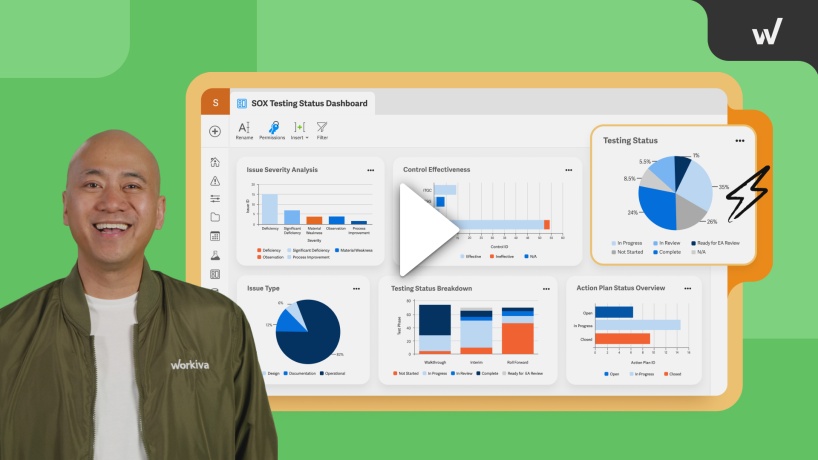
Task: Choose the Rename tool
Action: click(x=244, y=130)
